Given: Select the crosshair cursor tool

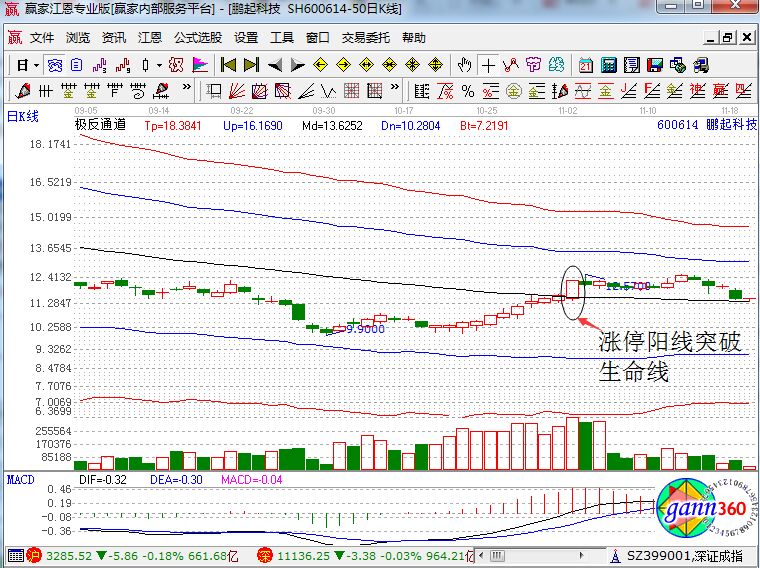Looking at the screenshot, I should click(488, 65).
